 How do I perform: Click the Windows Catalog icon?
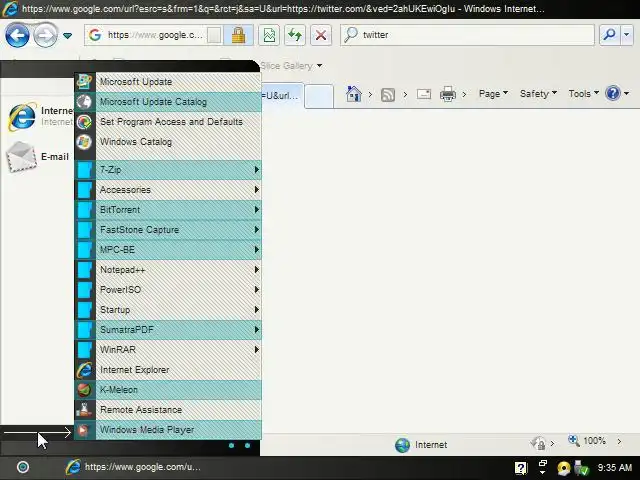tap(84, 142)
